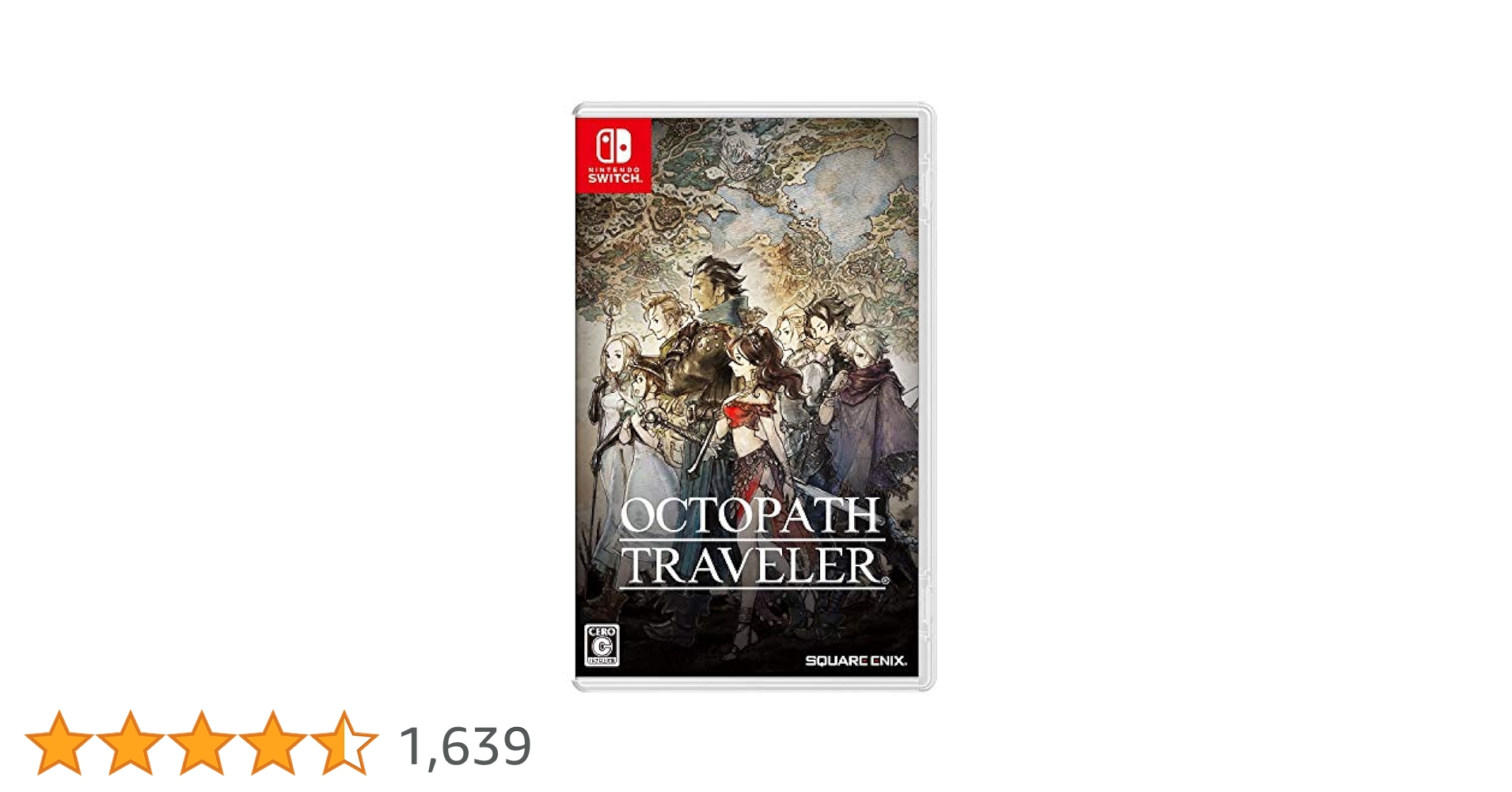Click the second rating star

click(x=131, y=743)
